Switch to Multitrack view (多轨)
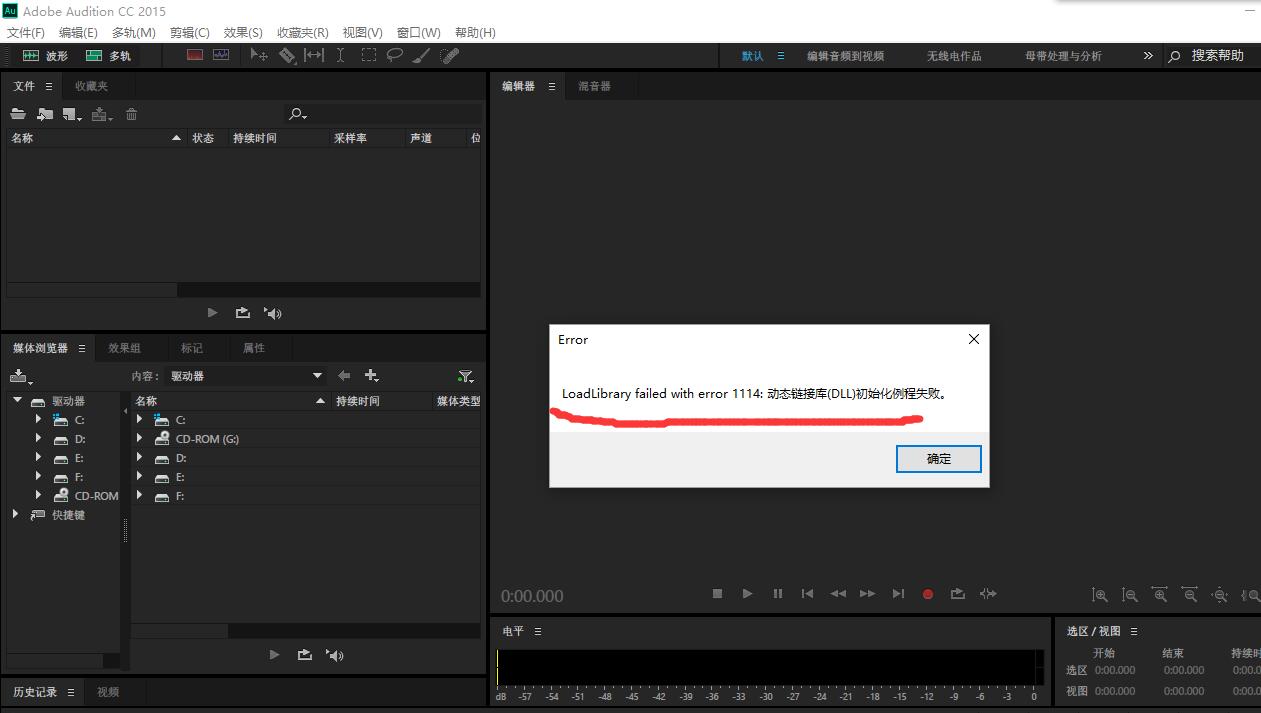This screenshot has height=713, width=1261. point(109,56)
